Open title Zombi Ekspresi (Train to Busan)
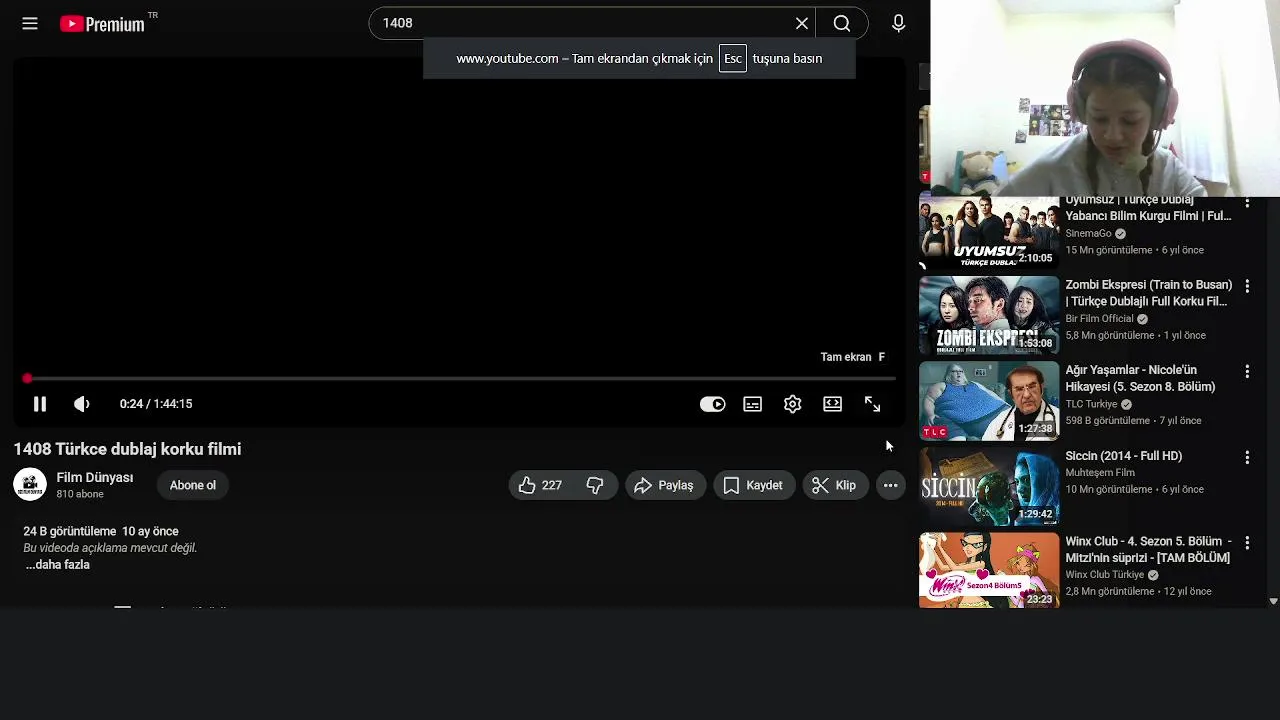Viewport: 1280px width, 720px height. (1148, 293)
